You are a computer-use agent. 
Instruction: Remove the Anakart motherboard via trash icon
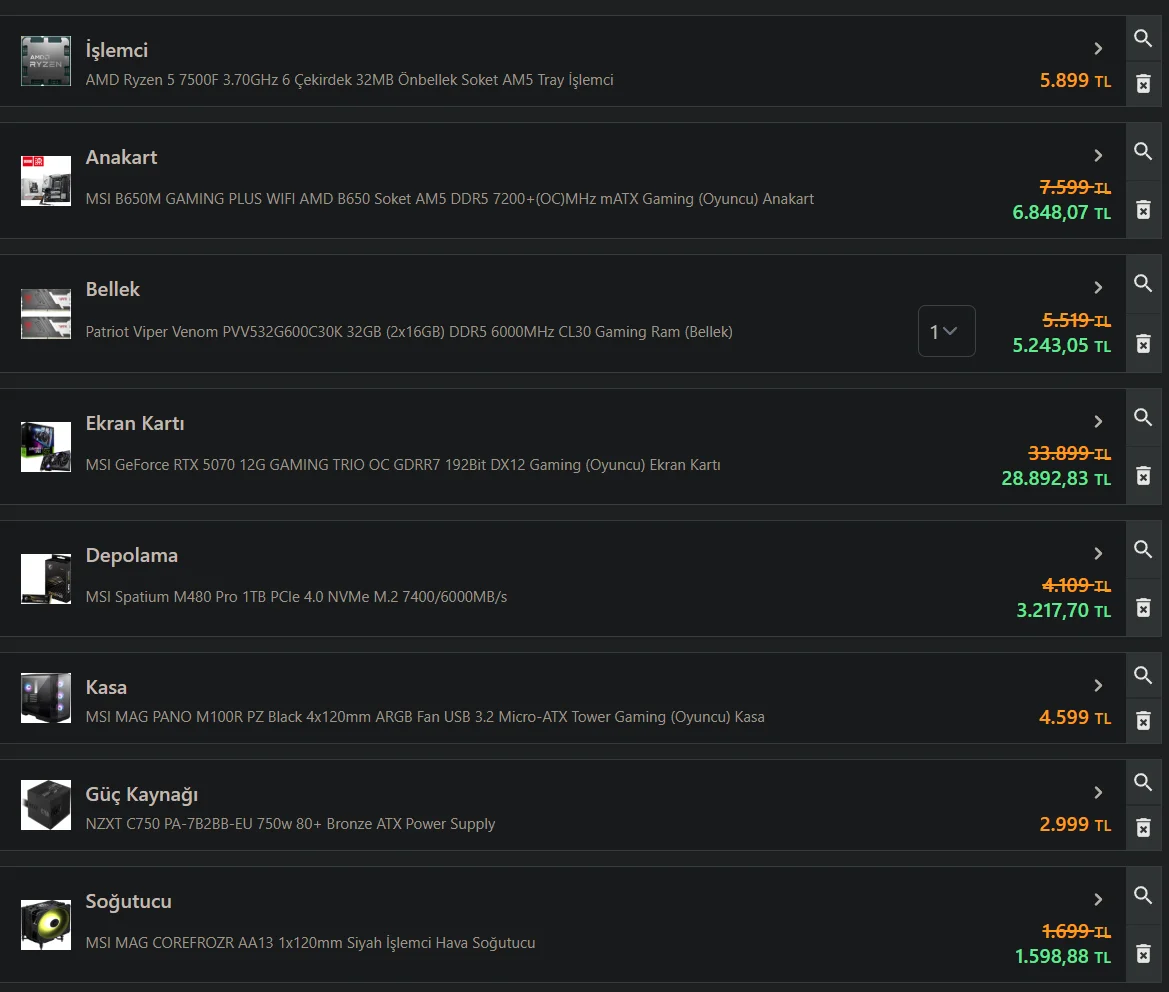click(x=1143, y=210)
